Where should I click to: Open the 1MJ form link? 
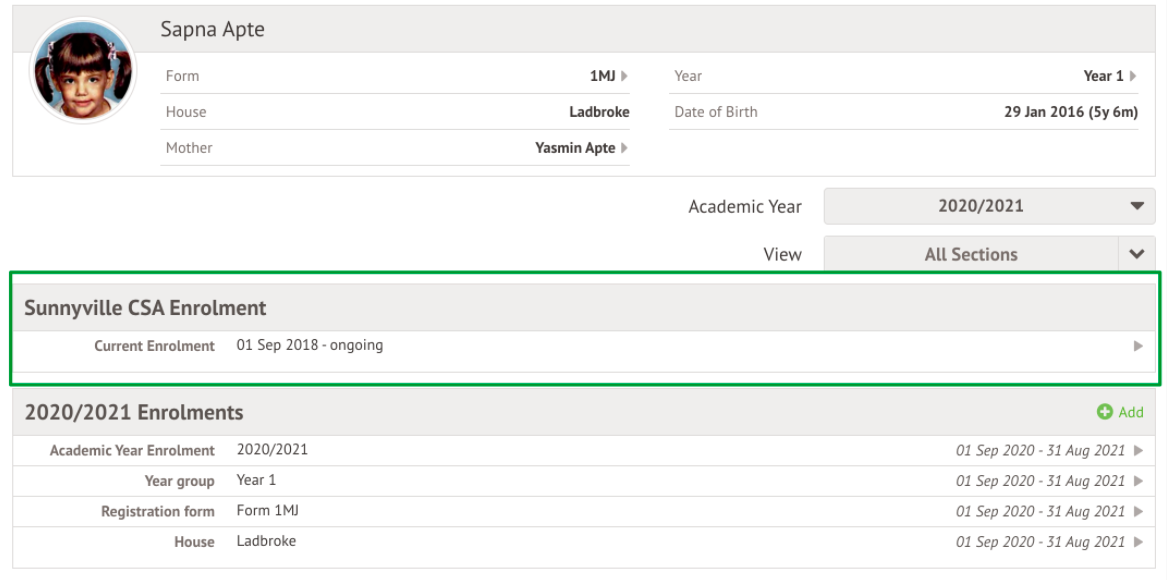[602, 76]
